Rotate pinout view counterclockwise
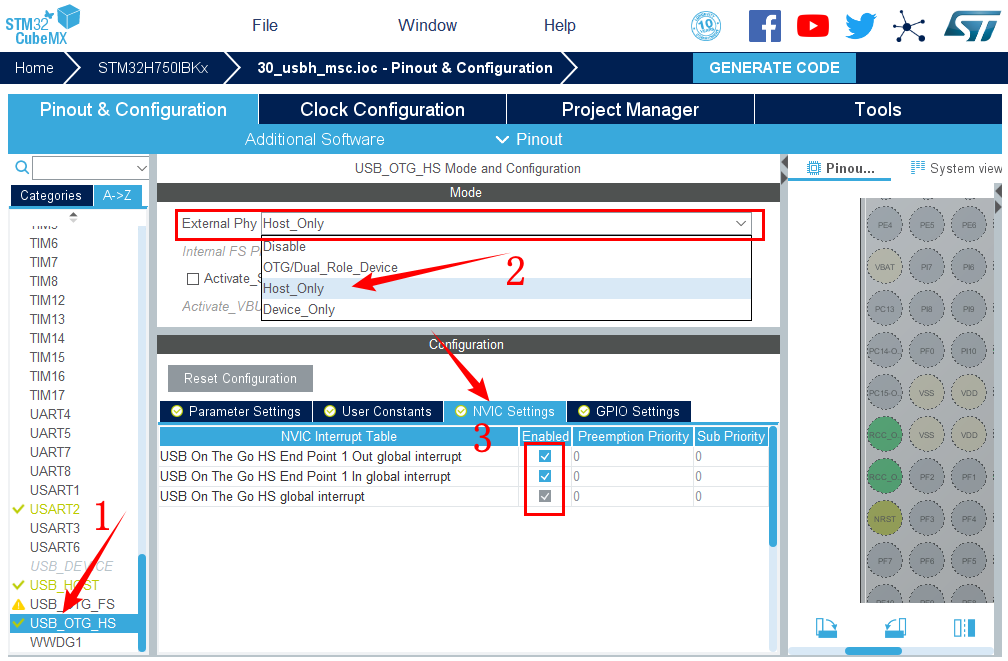The width and height of the screenshot is (1008, 661). 895,627
